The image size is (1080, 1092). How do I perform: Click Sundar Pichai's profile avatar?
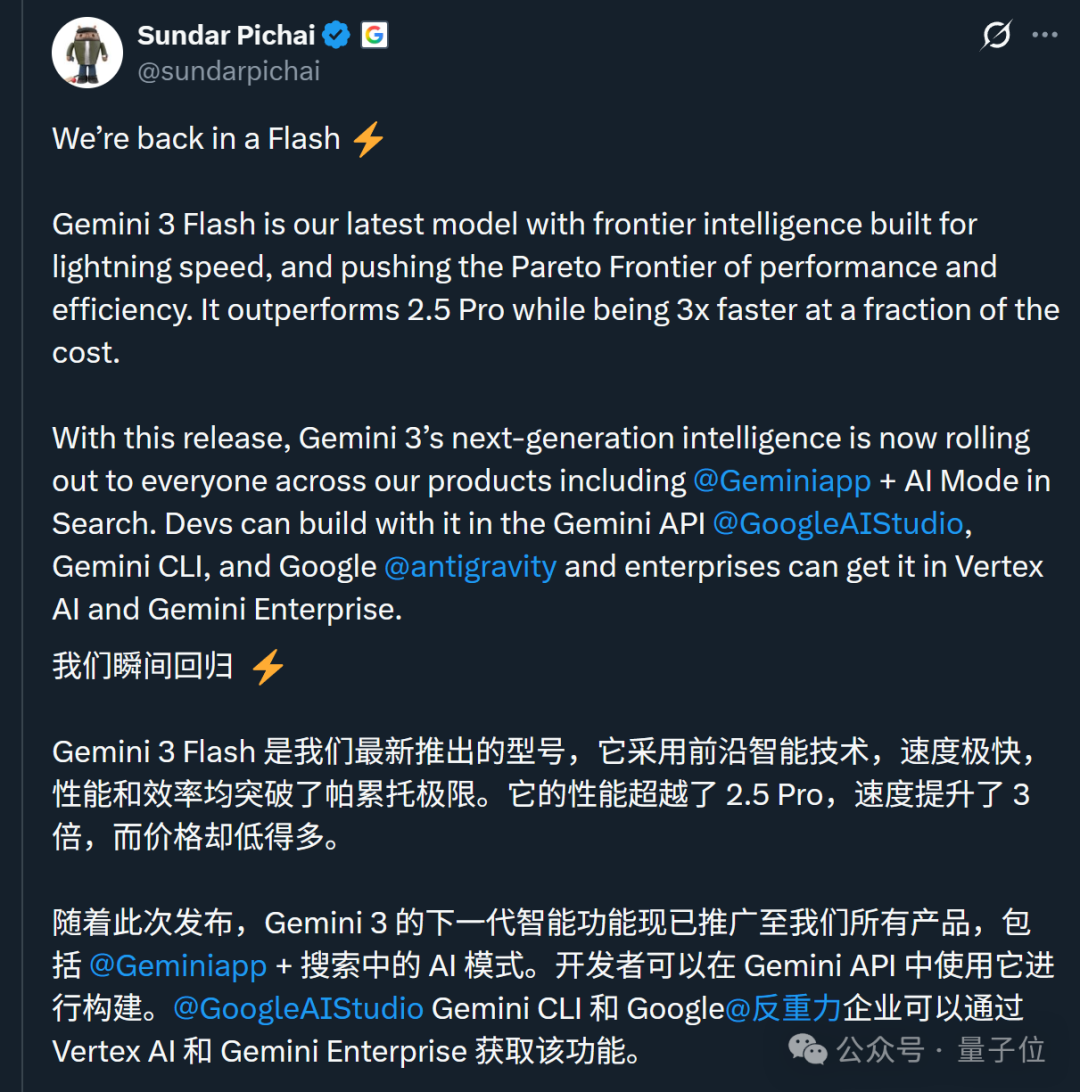(x=87, y=52)
